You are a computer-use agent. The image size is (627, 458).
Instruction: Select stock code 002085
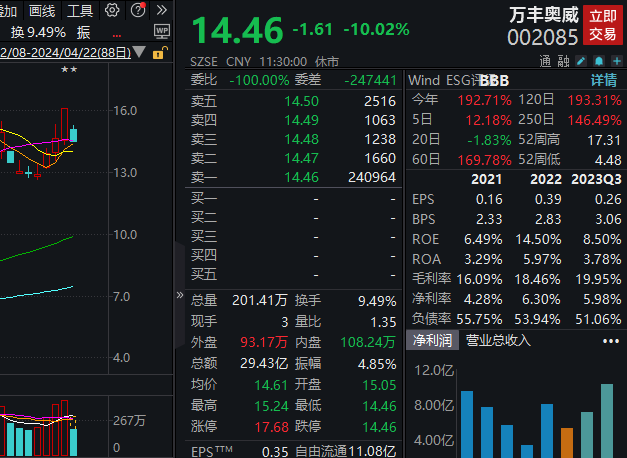pos(543,38)
